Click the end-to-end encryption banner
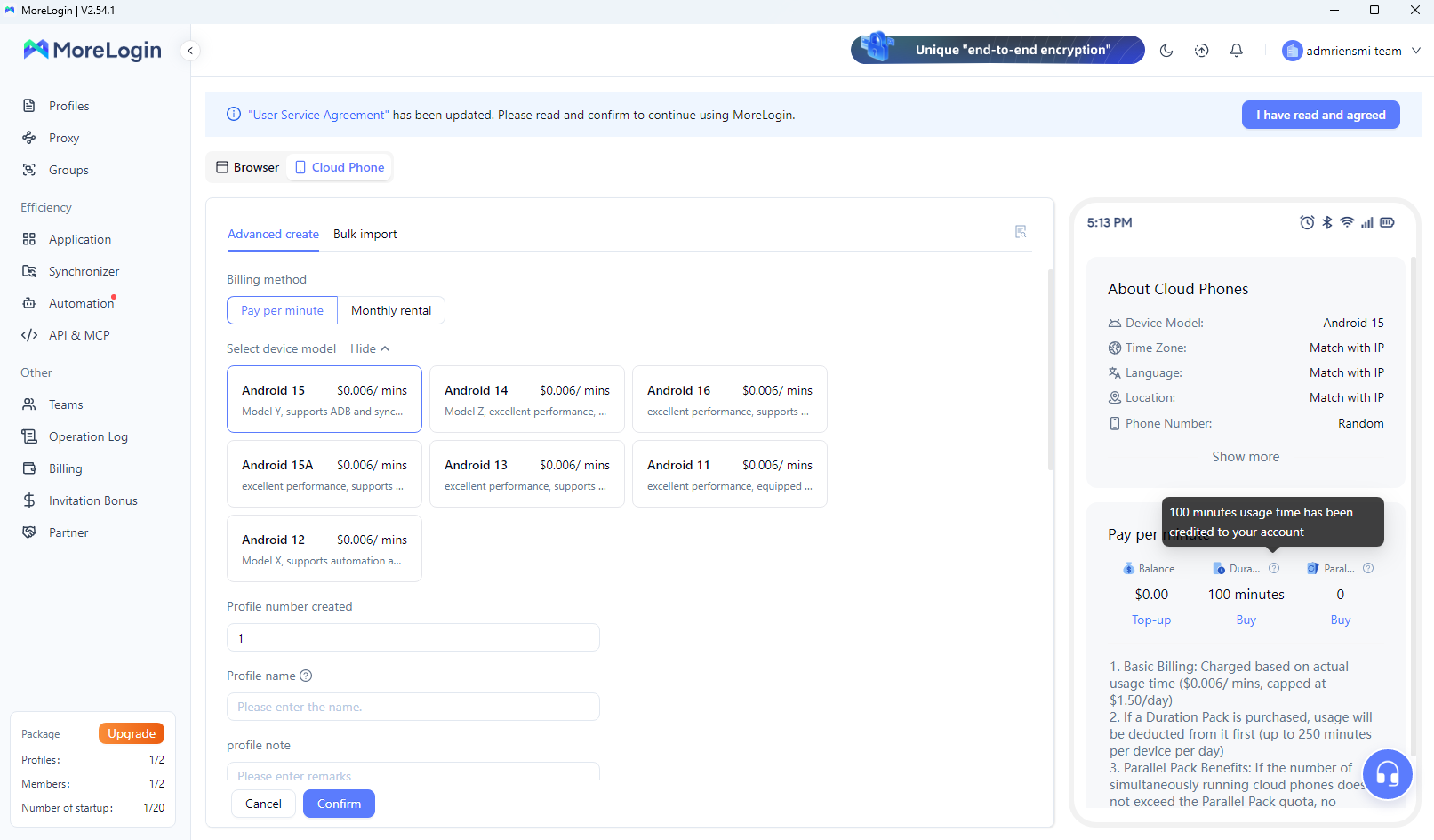 [x=997, y=50]
